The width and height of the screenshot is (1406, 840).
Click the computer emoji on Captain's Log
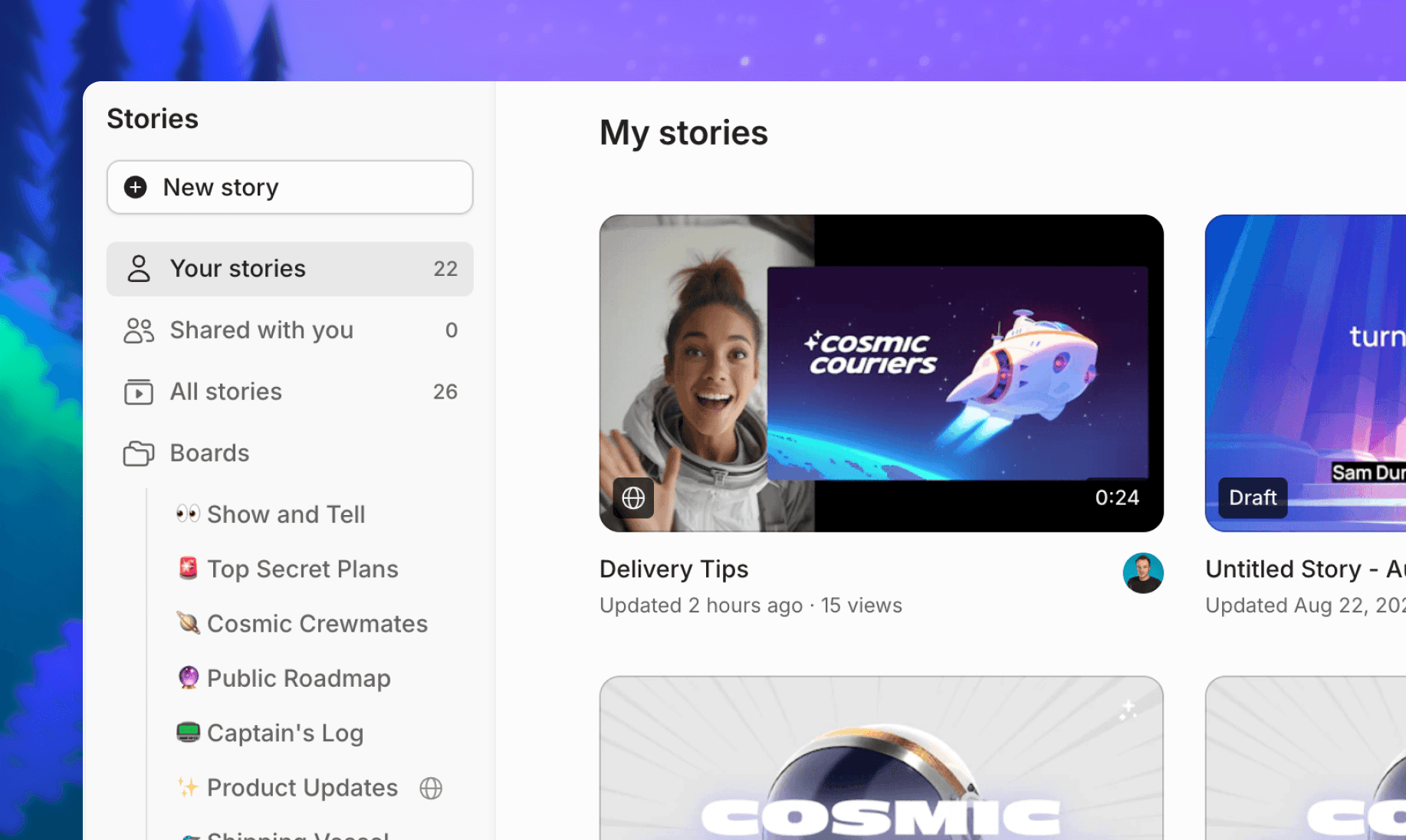(188, 733)
